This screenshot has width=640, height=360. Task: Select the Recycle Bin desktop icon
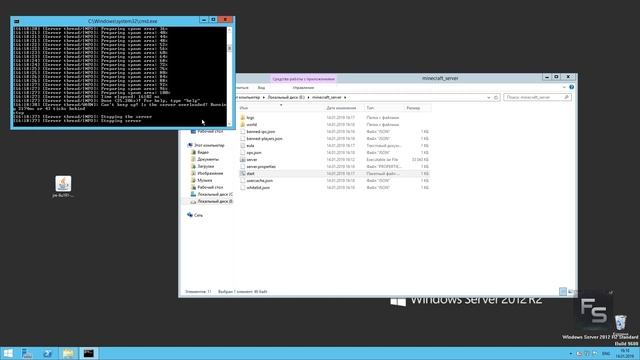click(x=620, y=323)
